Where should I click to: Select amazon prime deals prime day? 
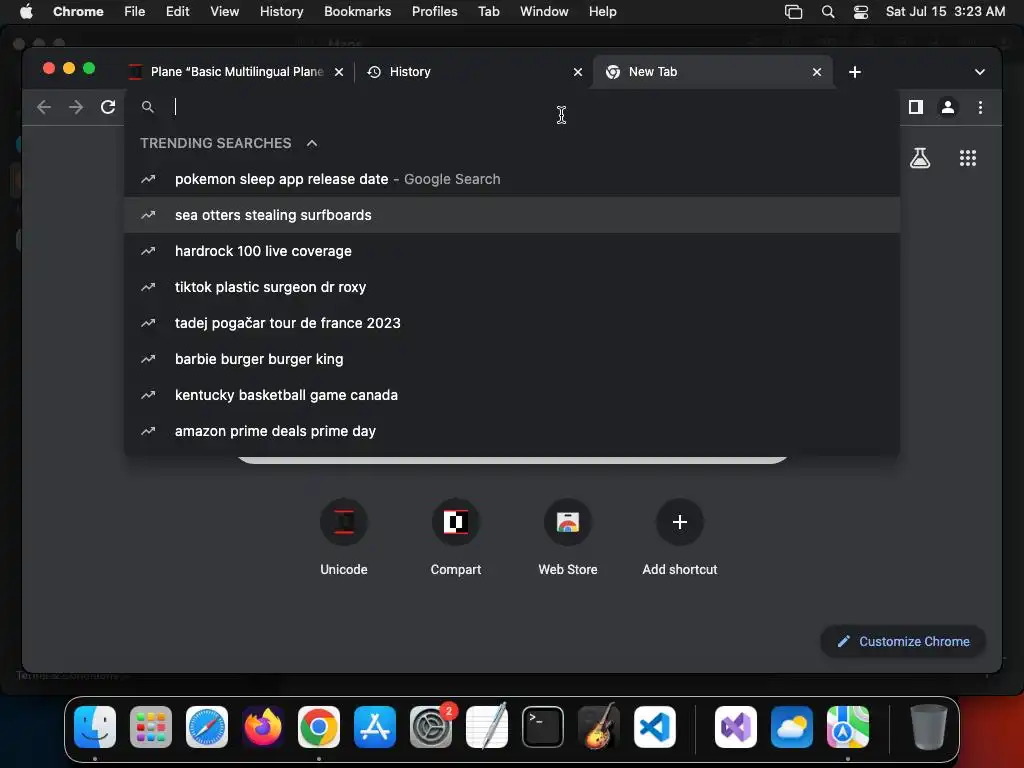pyautogui.click(x=512, y=430)
